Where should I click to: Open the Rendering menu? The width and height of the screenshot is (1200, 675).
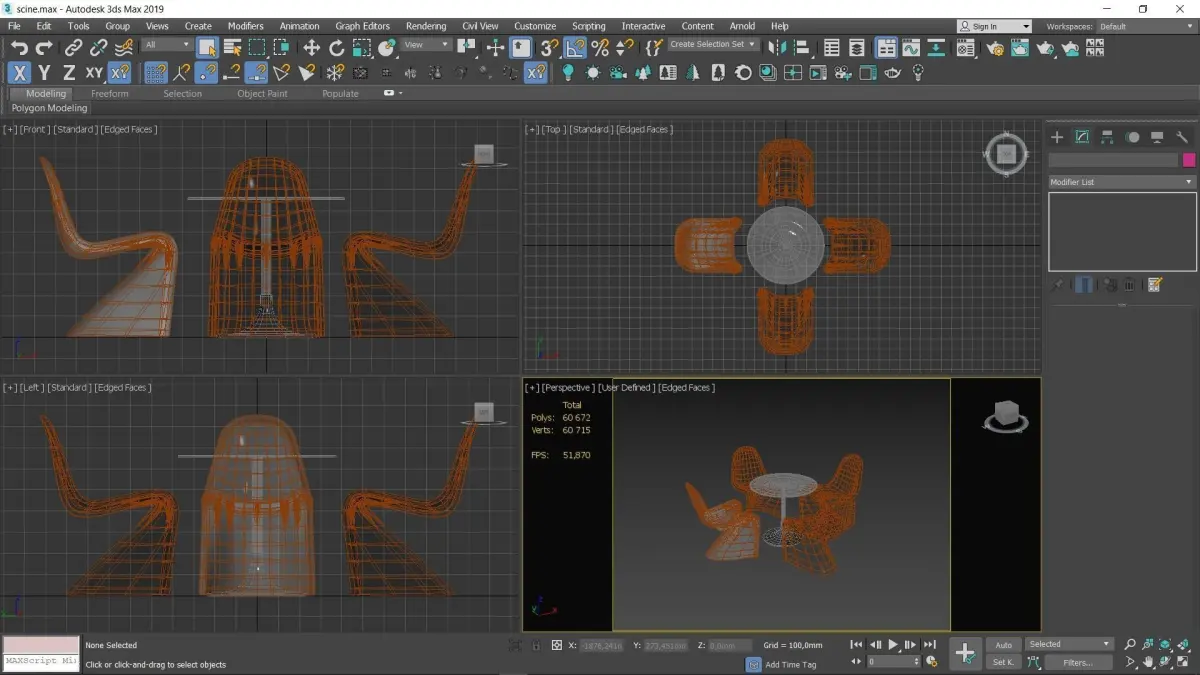pyautogui.click(x=426, y=26)
